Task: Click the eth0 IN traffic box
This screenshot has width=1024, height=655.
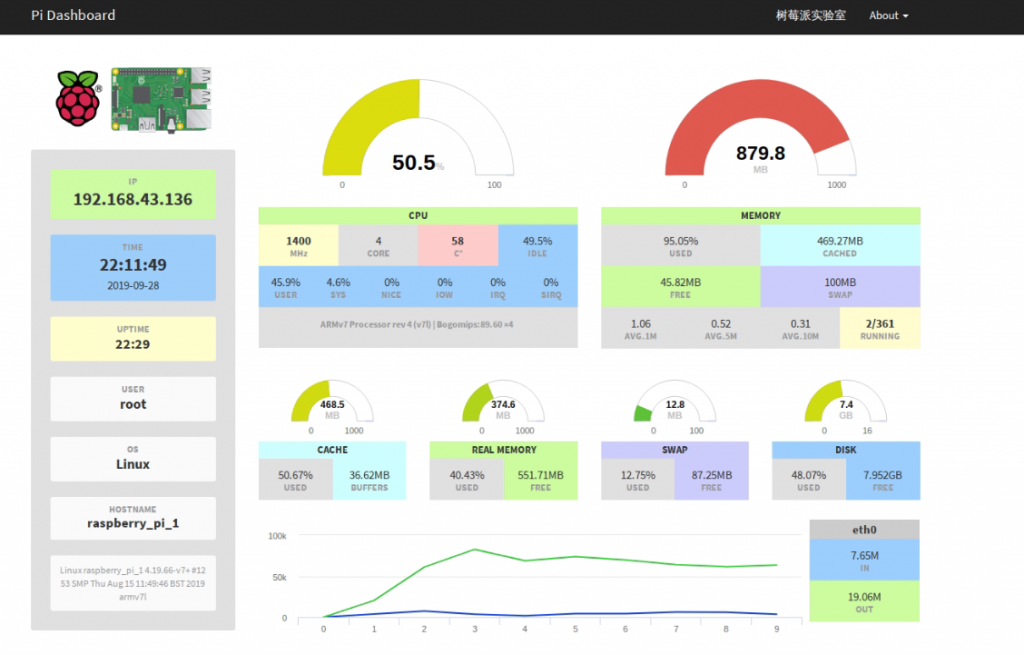Action: pos(865,560)
